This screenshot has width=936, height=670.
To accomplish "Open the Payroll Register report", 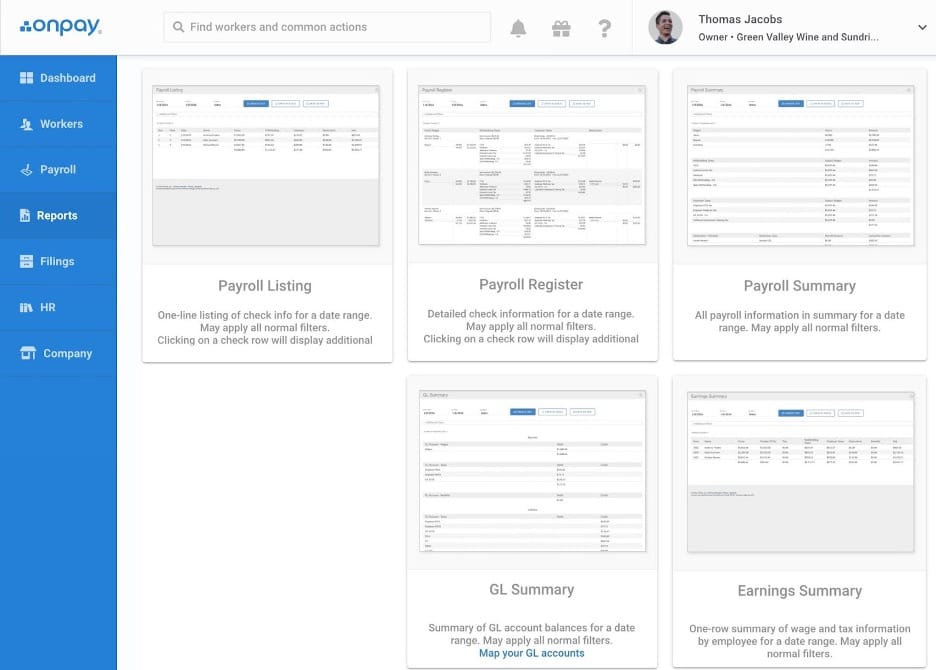I will 531,284.
